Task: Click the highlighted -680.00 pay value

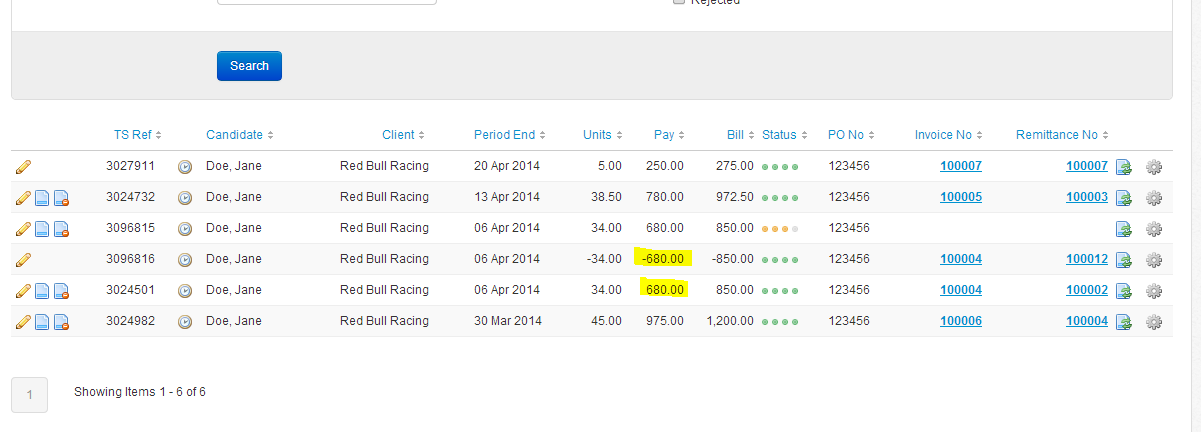Action: point(664,259)
